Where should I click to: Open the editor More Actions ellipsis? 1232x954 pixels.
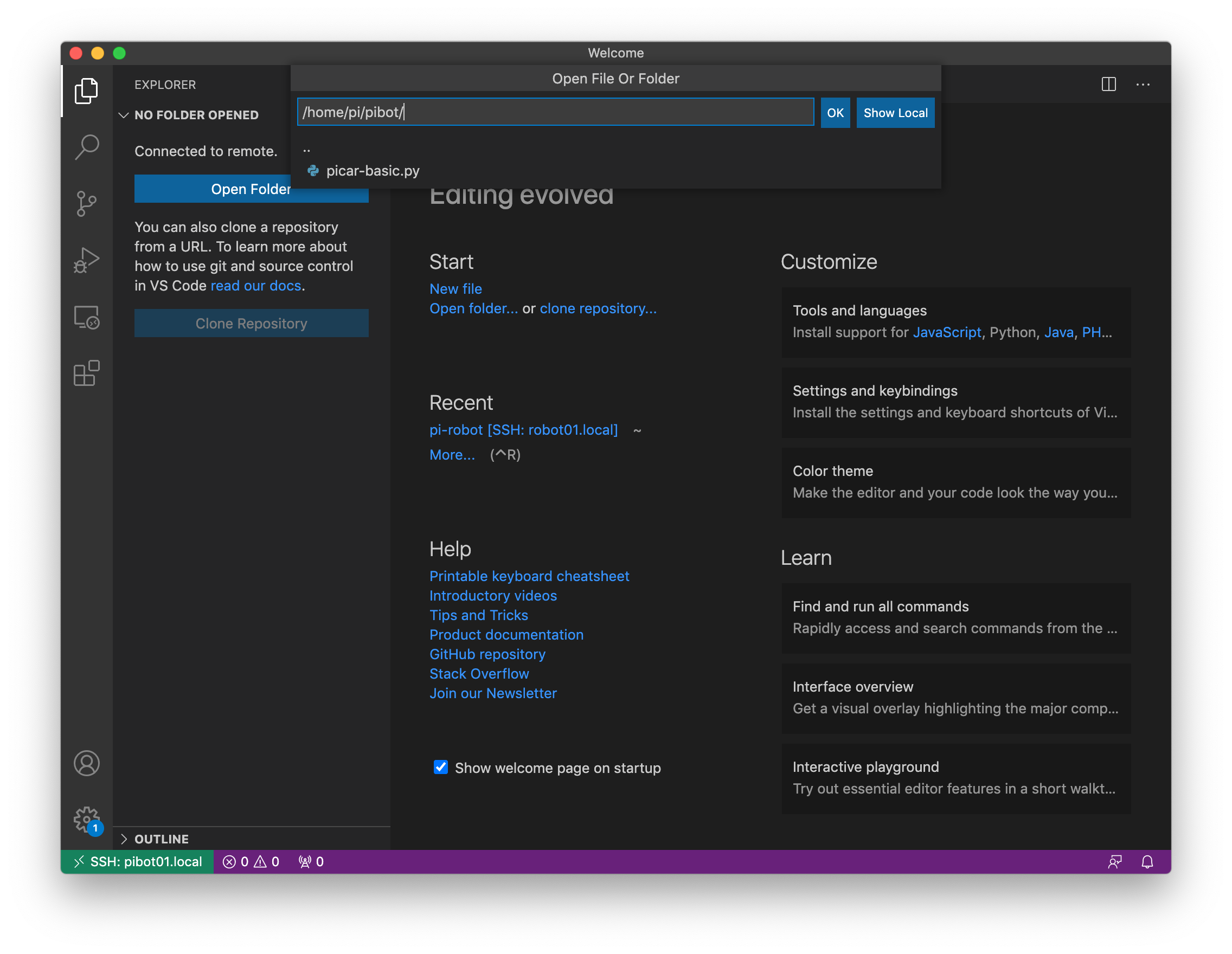click(x=1143, y=85)
